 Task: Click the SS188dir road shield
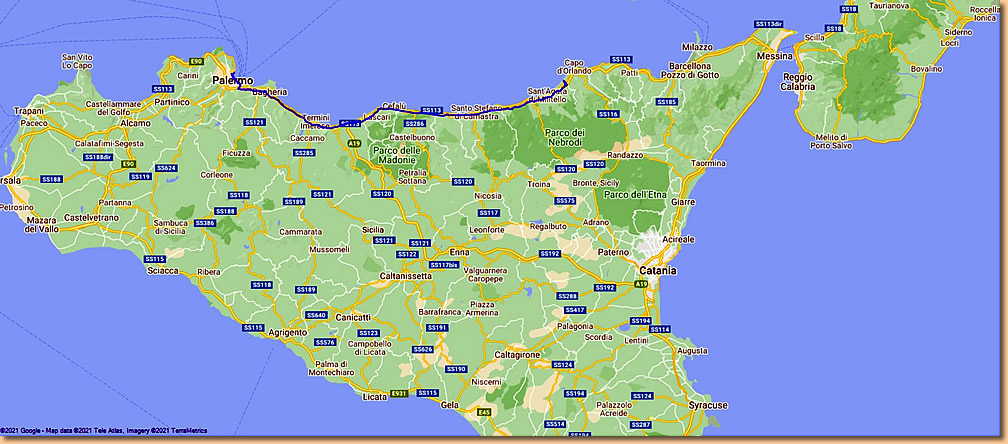coord(98,157)
